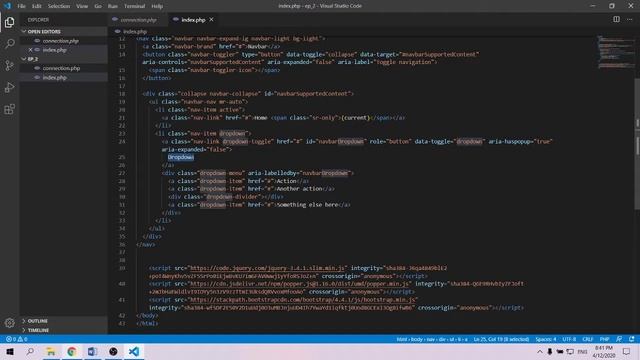The width and height of the screenshot is (640, 360).
Task: Open the OBS app from taskbar
Action: pos(113,351)
